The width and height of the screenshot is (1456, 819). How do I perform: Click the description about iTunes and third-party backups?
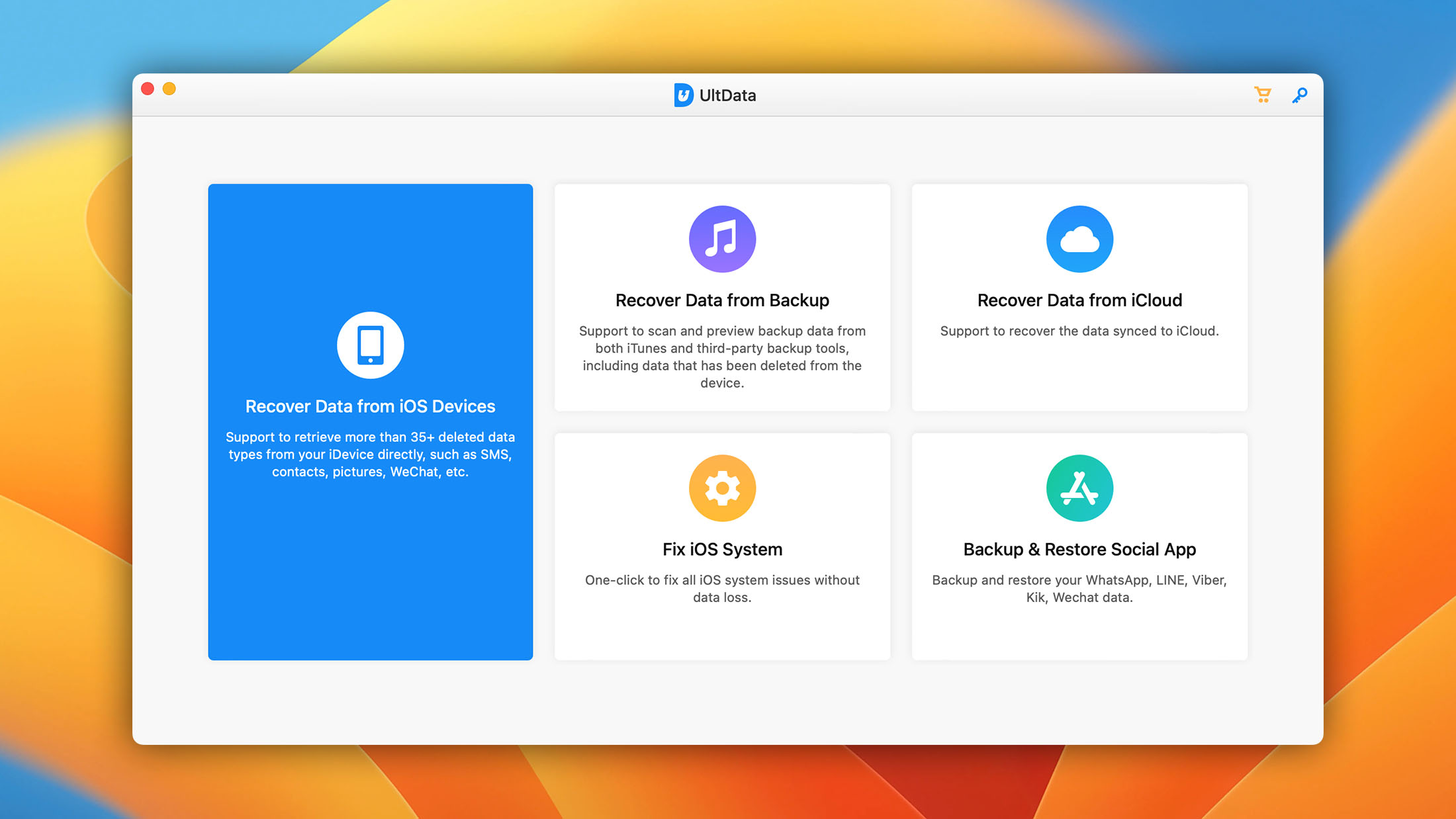[722, 357]
